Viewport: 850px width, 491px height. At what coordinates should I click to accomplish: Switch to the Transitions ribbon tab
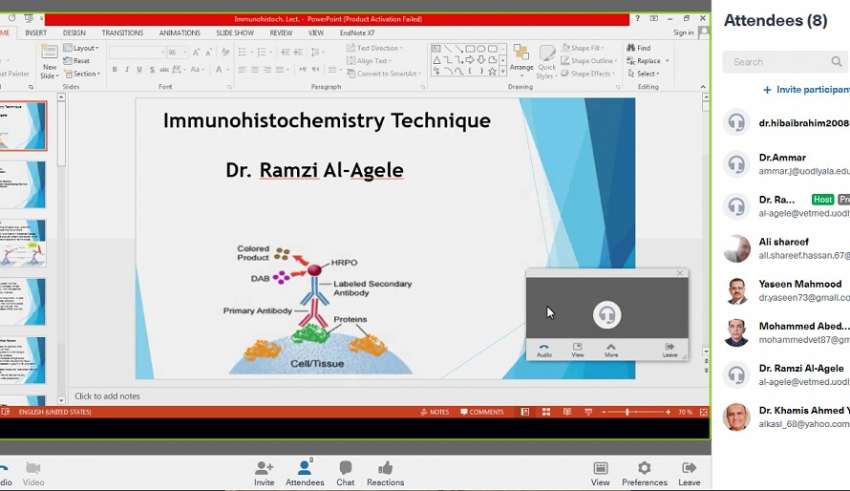[122, 33]
